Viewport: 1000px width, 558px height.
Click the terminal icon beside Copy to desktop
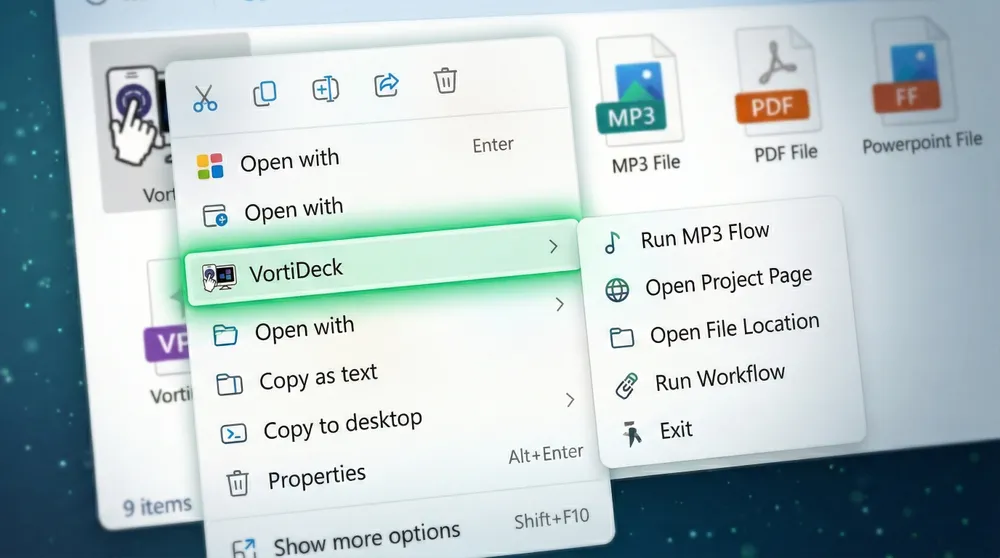[233, 434]
